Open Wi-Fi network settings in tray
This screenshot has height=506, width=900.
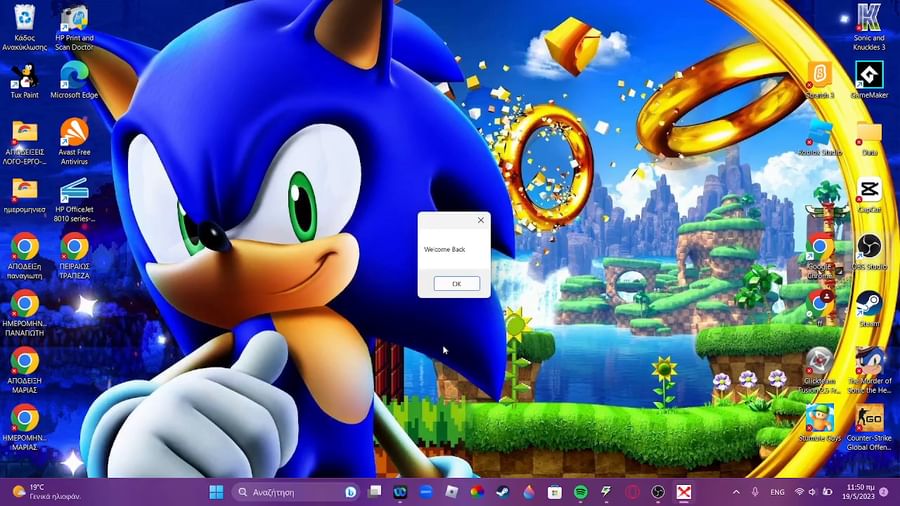[799, 492]
